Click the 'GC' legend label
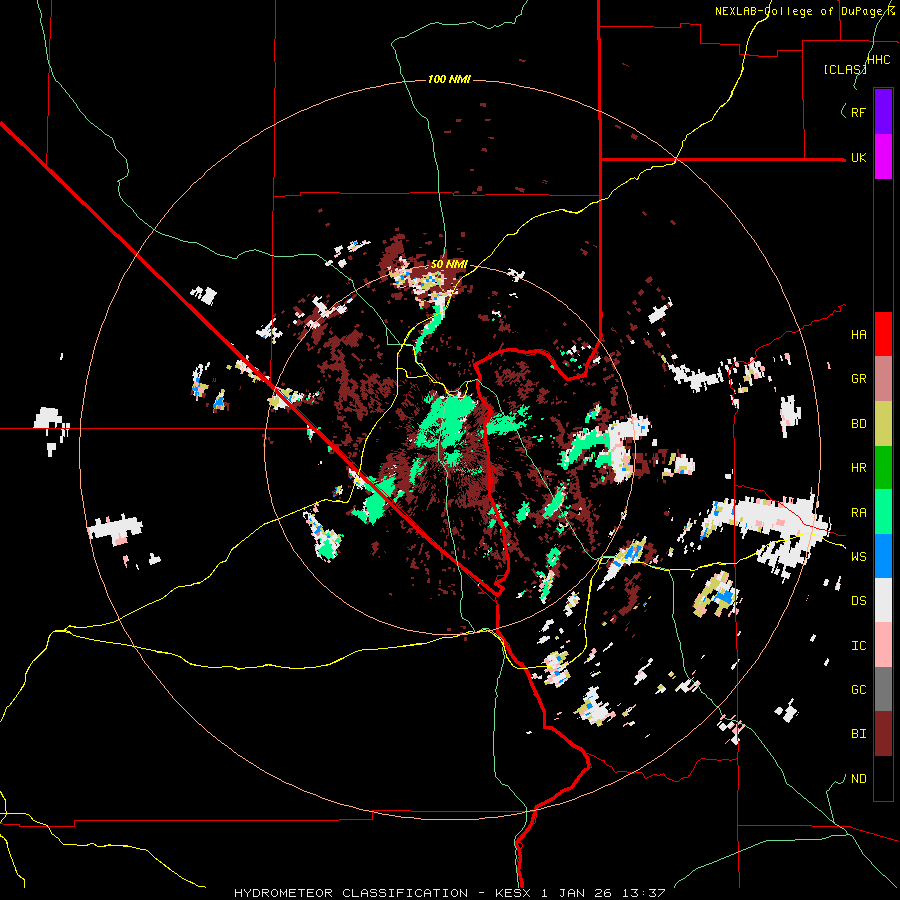 [x=858, y=690]
